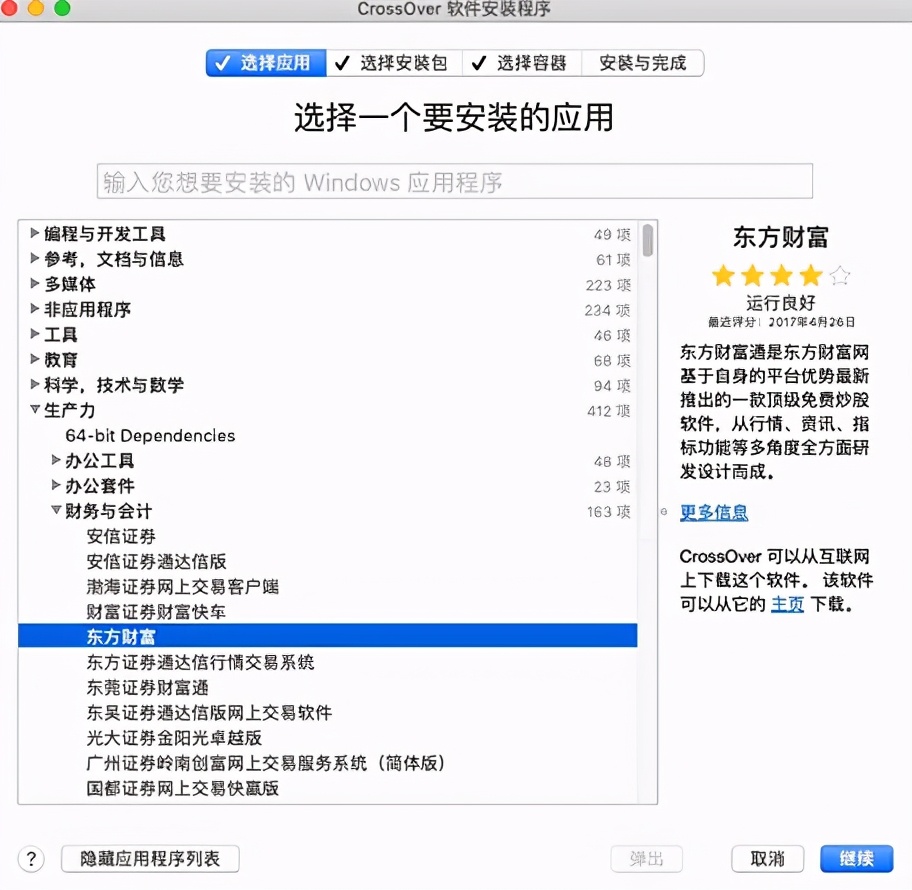
Task: Select 东吴证券通达信版网上交易软件 entry
Action: click(209, 713)
